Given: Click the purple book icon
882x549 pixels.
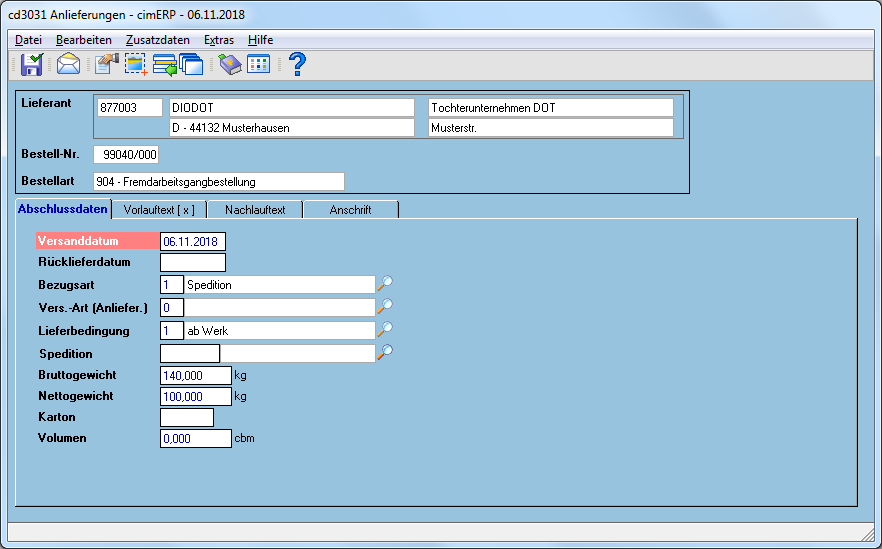Looking at the screenshot, I should click(230, 64).
